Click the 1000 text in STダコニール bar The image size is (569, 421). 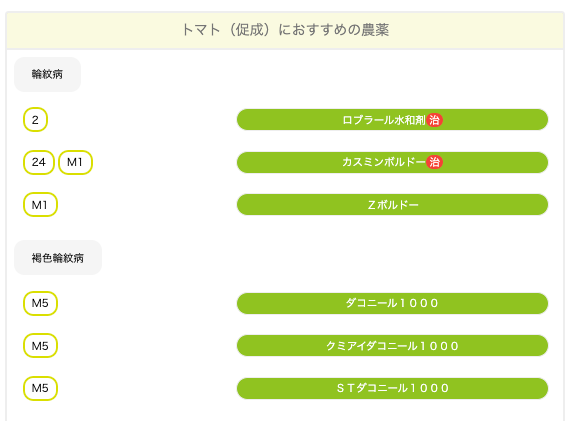click(x=430, y=388)
